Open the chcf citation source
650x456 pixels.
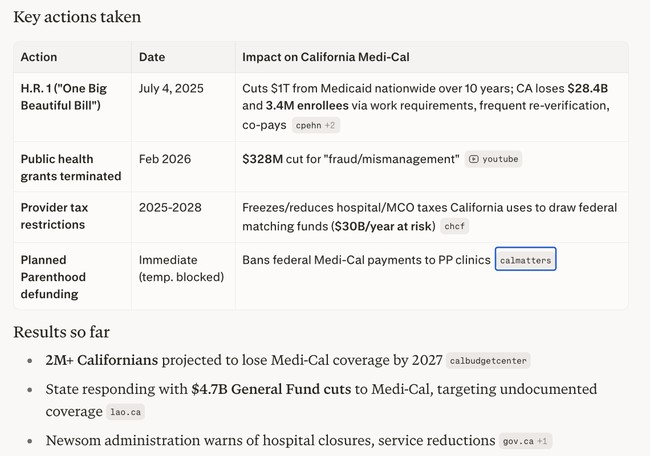pos(455,227)
